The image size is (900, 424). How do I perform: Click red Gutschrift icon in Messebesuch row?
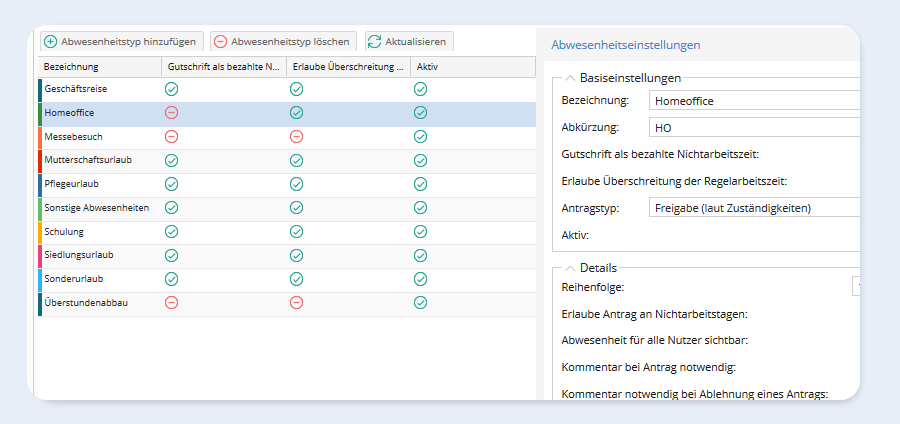[171, 136]
